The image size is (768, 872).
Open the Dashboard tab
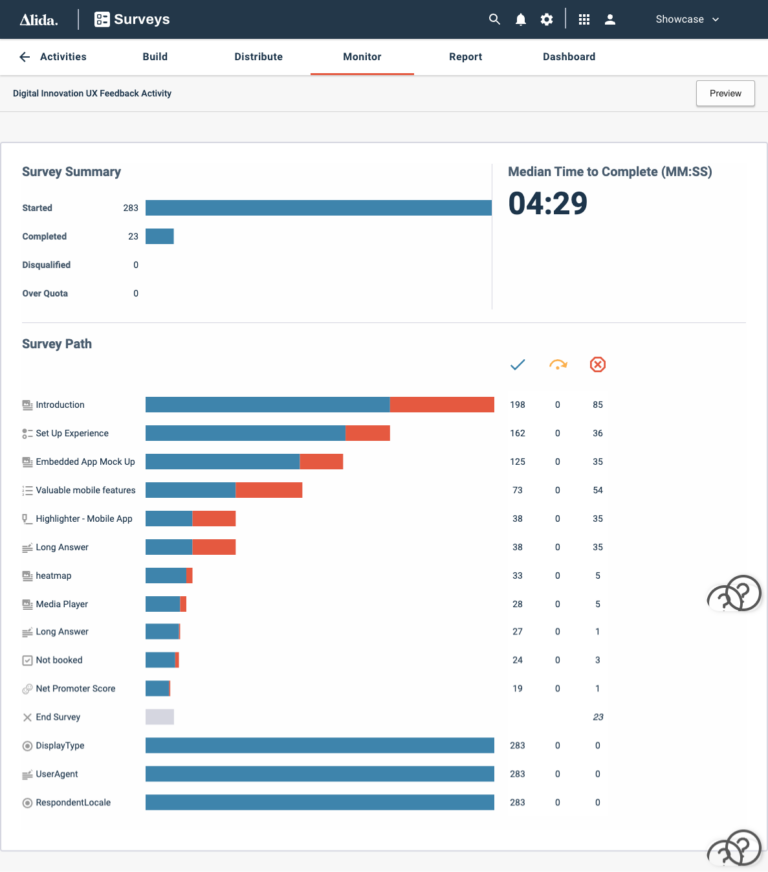tap(569, 57)
